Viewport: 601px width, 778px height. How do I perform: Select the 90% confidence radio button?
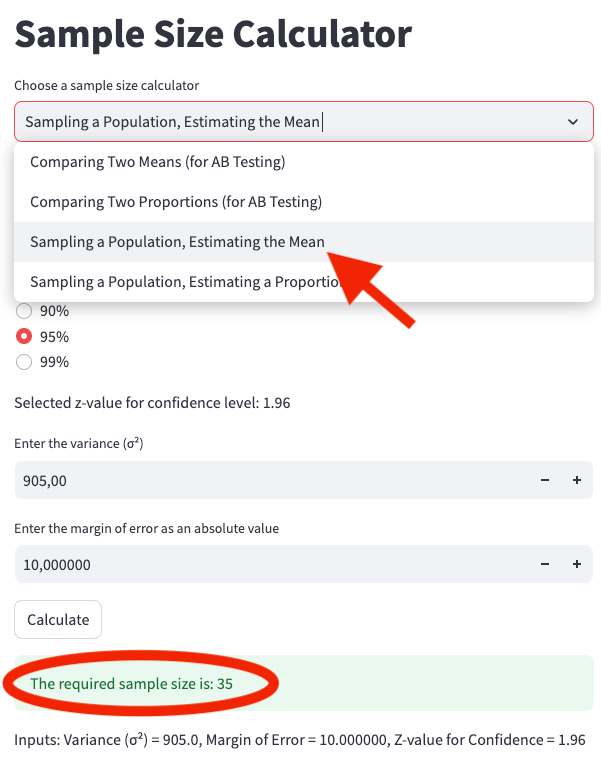[x=25, y=311]
